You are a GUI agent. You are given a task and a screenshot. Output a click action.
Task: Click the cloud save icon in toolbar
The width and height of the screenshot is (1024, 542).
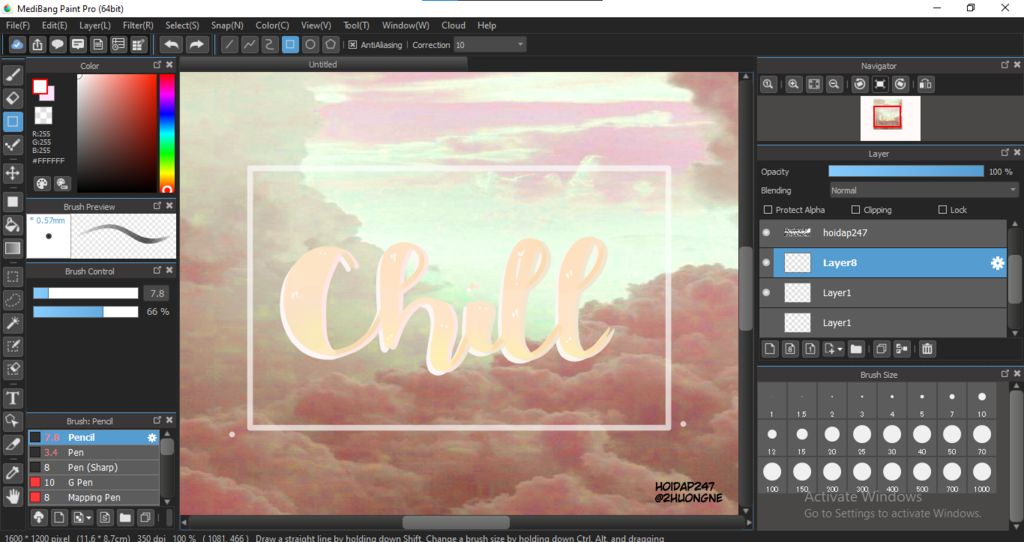(x=17, y=44)
